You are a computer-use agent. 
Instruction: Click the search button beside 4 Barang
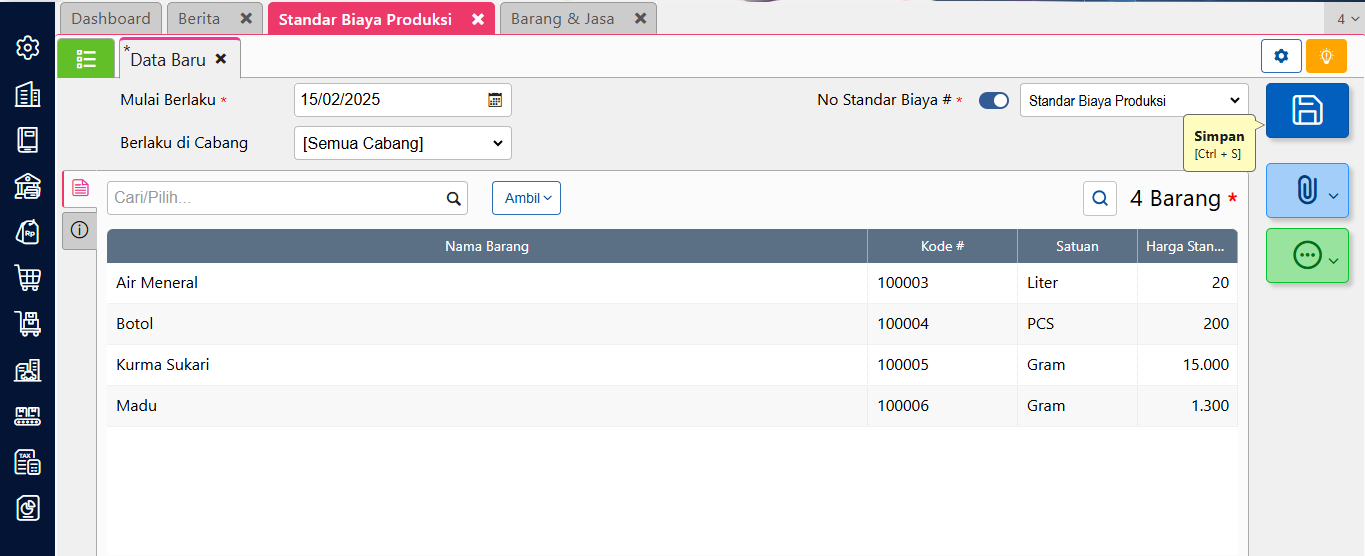[1100, 198]
